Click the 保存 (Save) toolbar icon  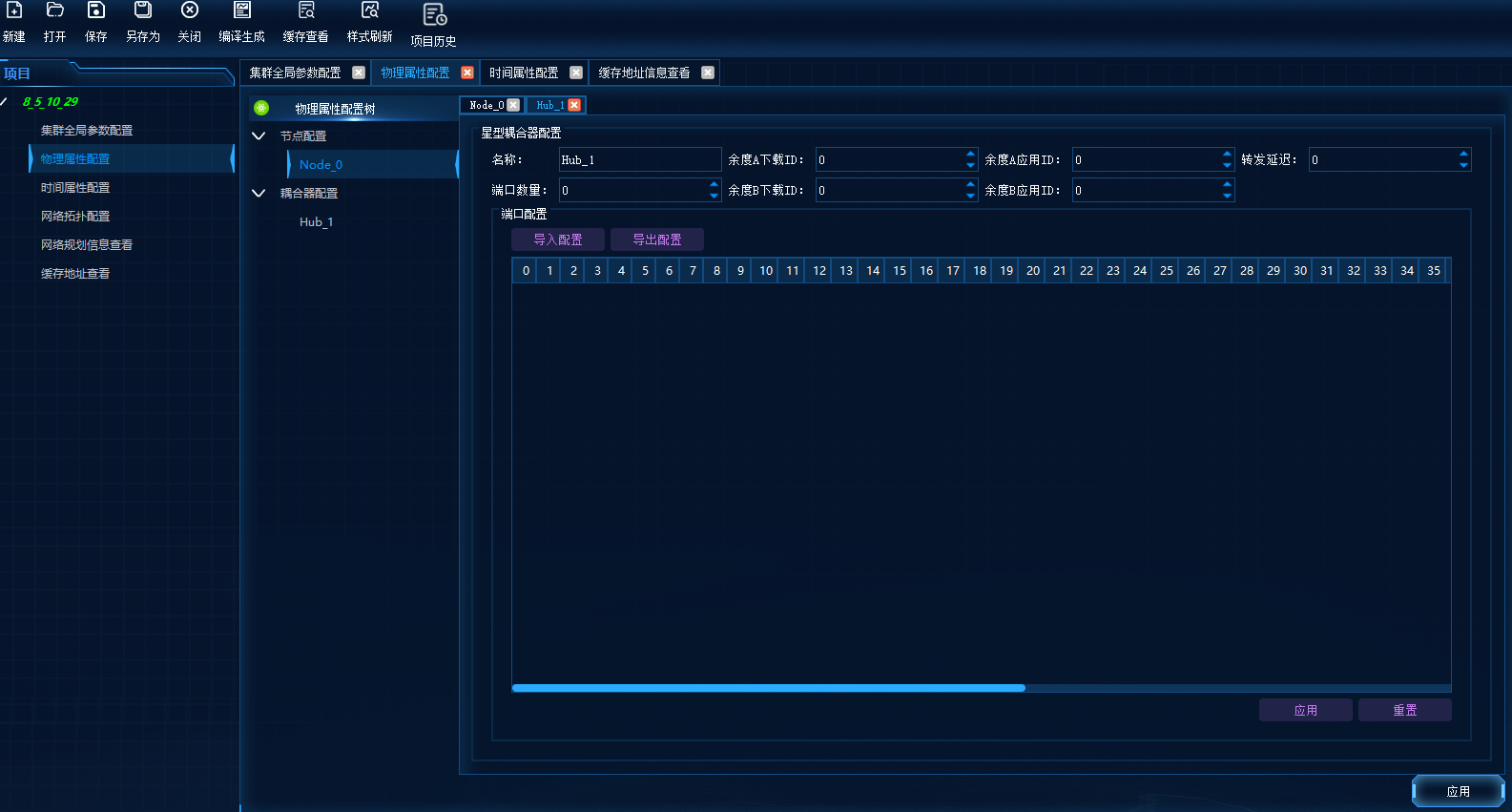point(95,10)
